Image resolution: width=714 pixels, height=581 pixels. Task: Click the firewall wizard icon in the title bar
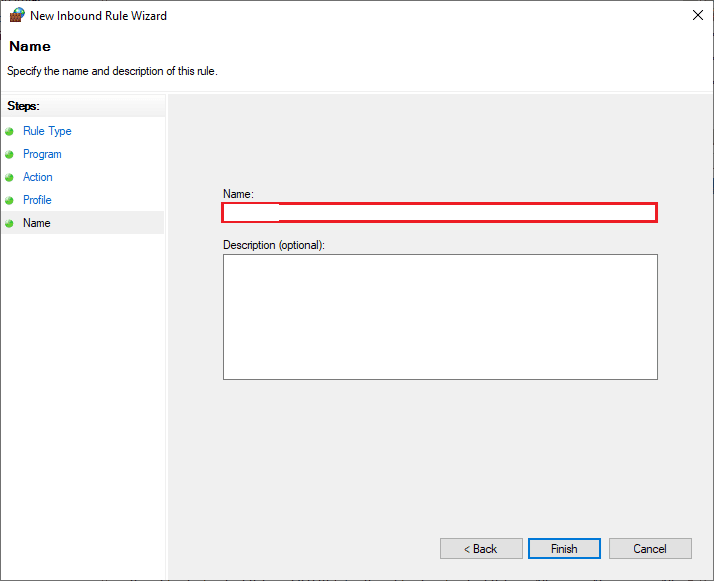[x=17, y=15]
